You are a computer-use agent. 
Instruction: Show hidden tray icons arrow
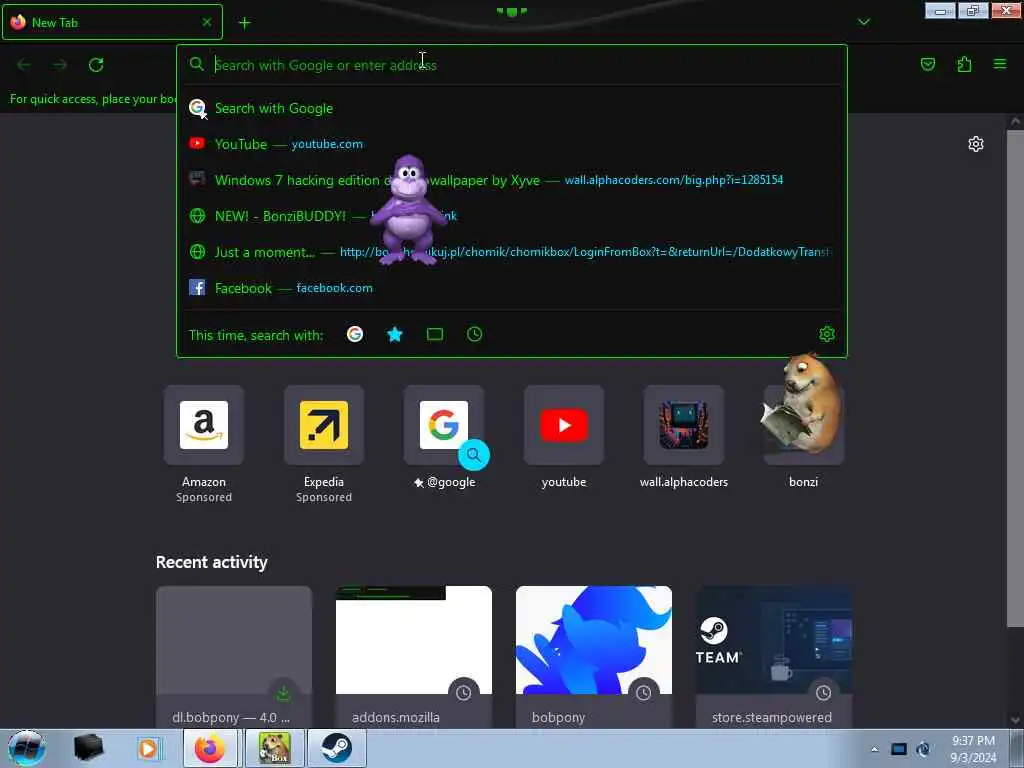(x=874, y=749)
